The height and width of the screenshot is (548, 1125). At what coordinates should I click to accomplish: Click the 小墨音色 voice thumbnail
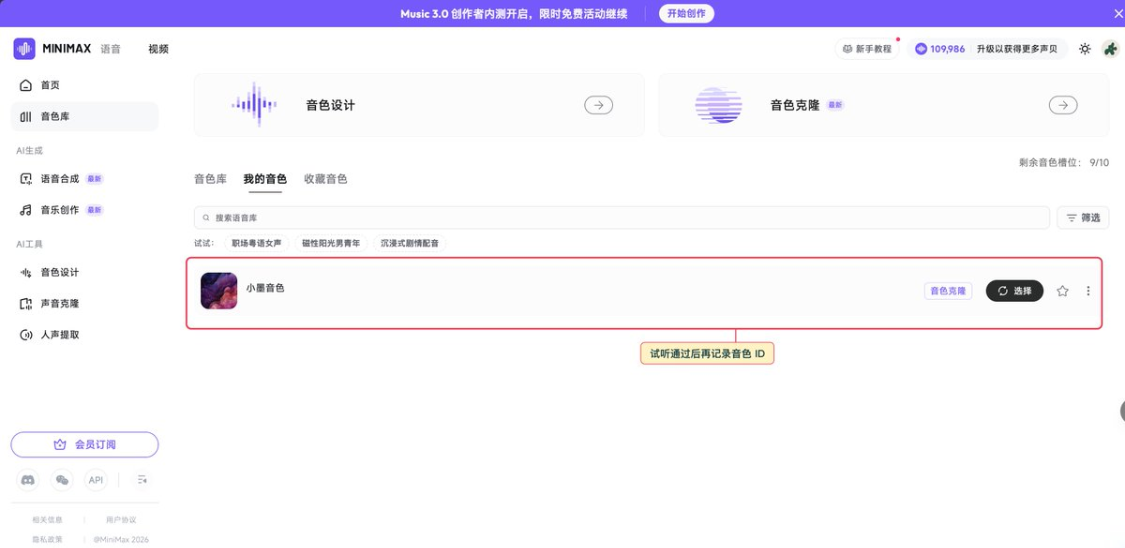coord(219,290)
